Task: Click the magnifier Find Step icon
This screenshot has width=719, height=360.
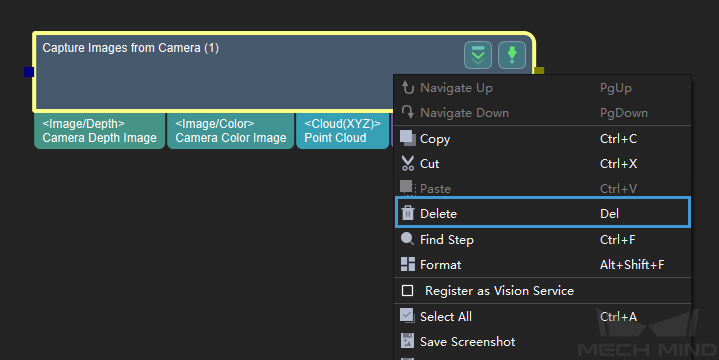Action: tap(408, 239)
